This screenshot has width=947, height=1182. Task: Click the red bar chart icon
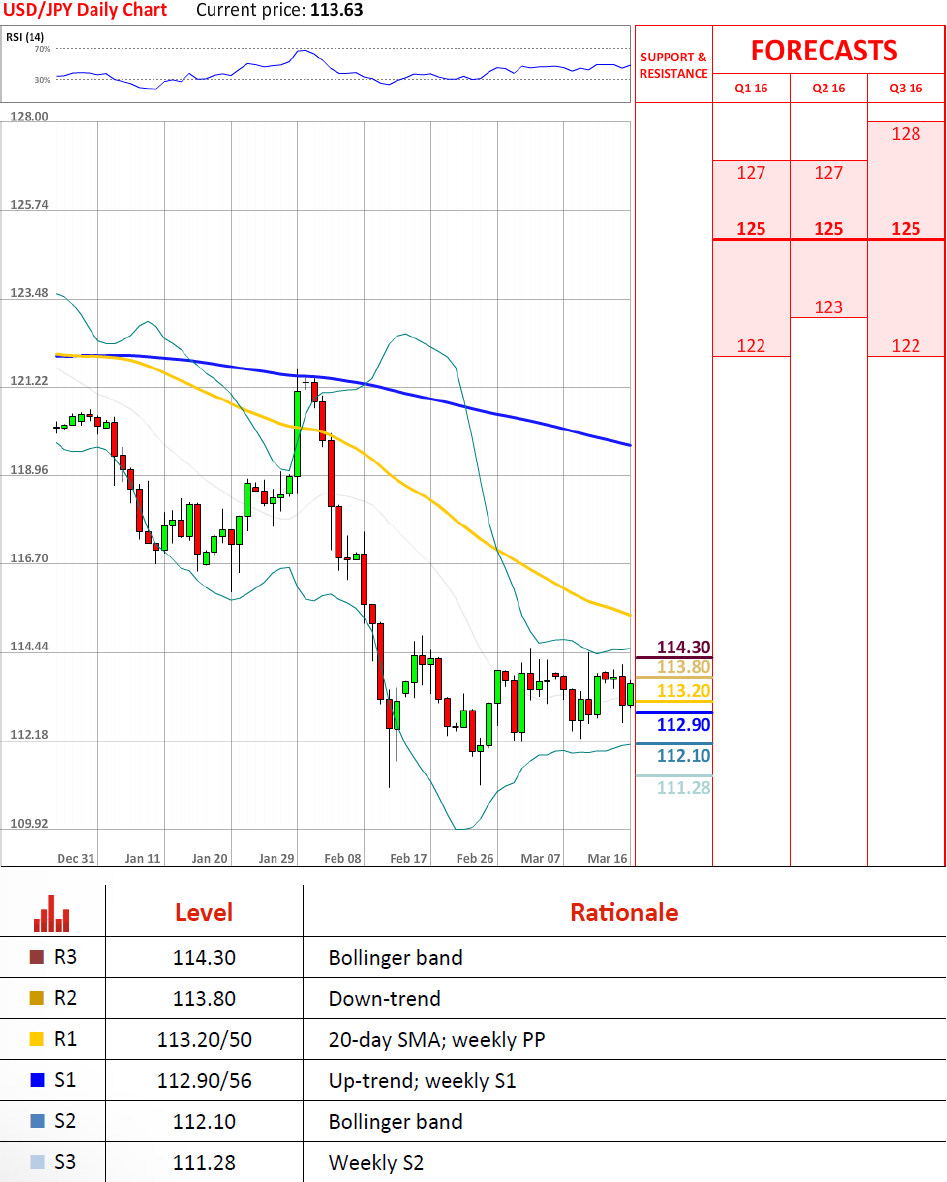pyautogui.click(x=51, y=913)
